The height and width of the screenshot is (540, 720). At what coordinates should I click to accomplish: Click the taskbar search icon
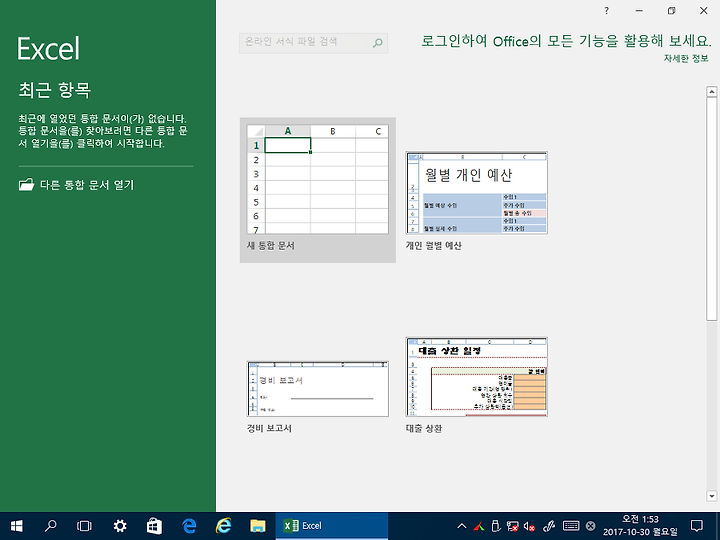pyautogui.click(x=51, y=526)
